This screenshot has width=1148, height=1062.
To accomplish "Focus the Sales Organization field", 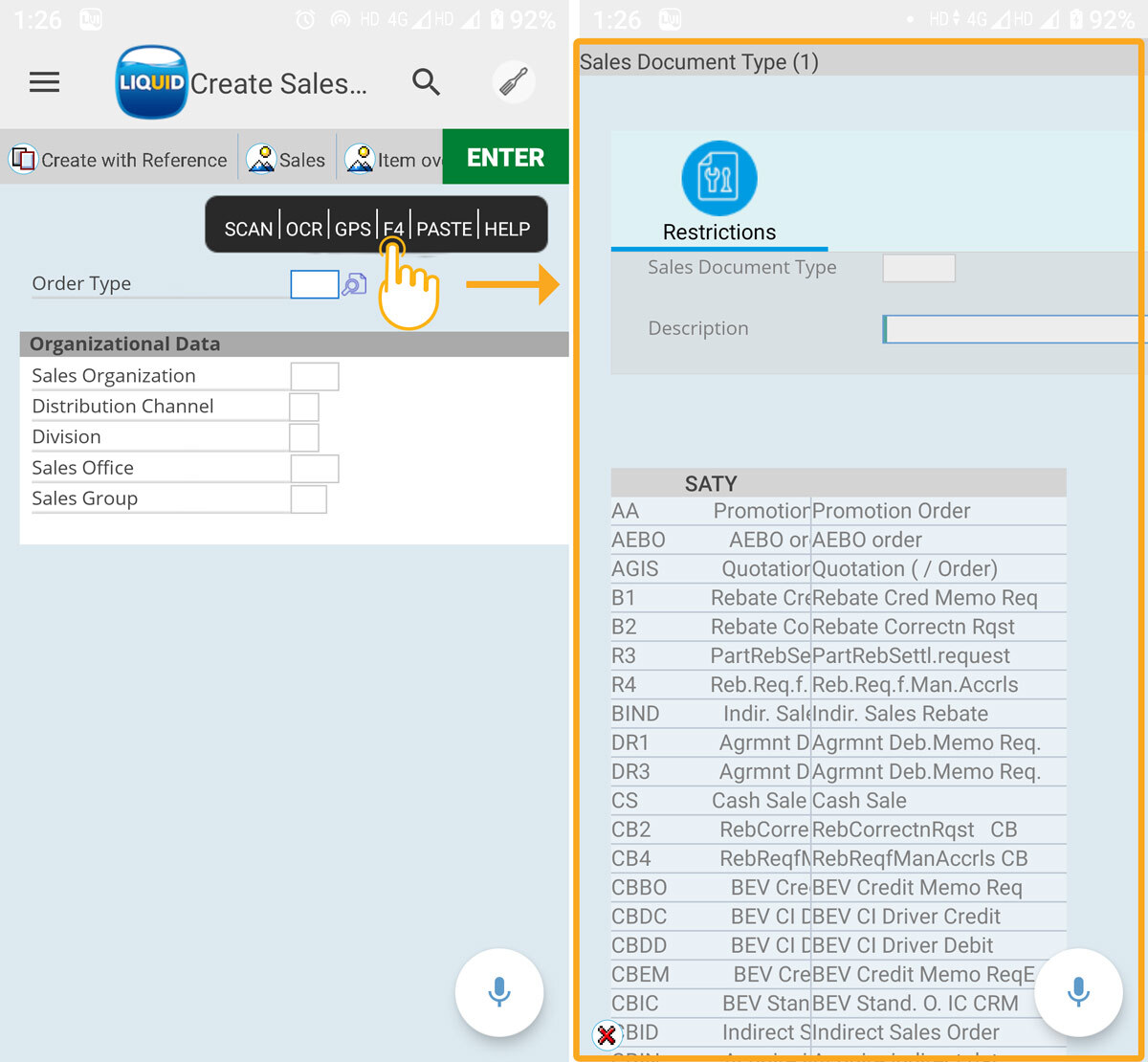I will [314, 376].
